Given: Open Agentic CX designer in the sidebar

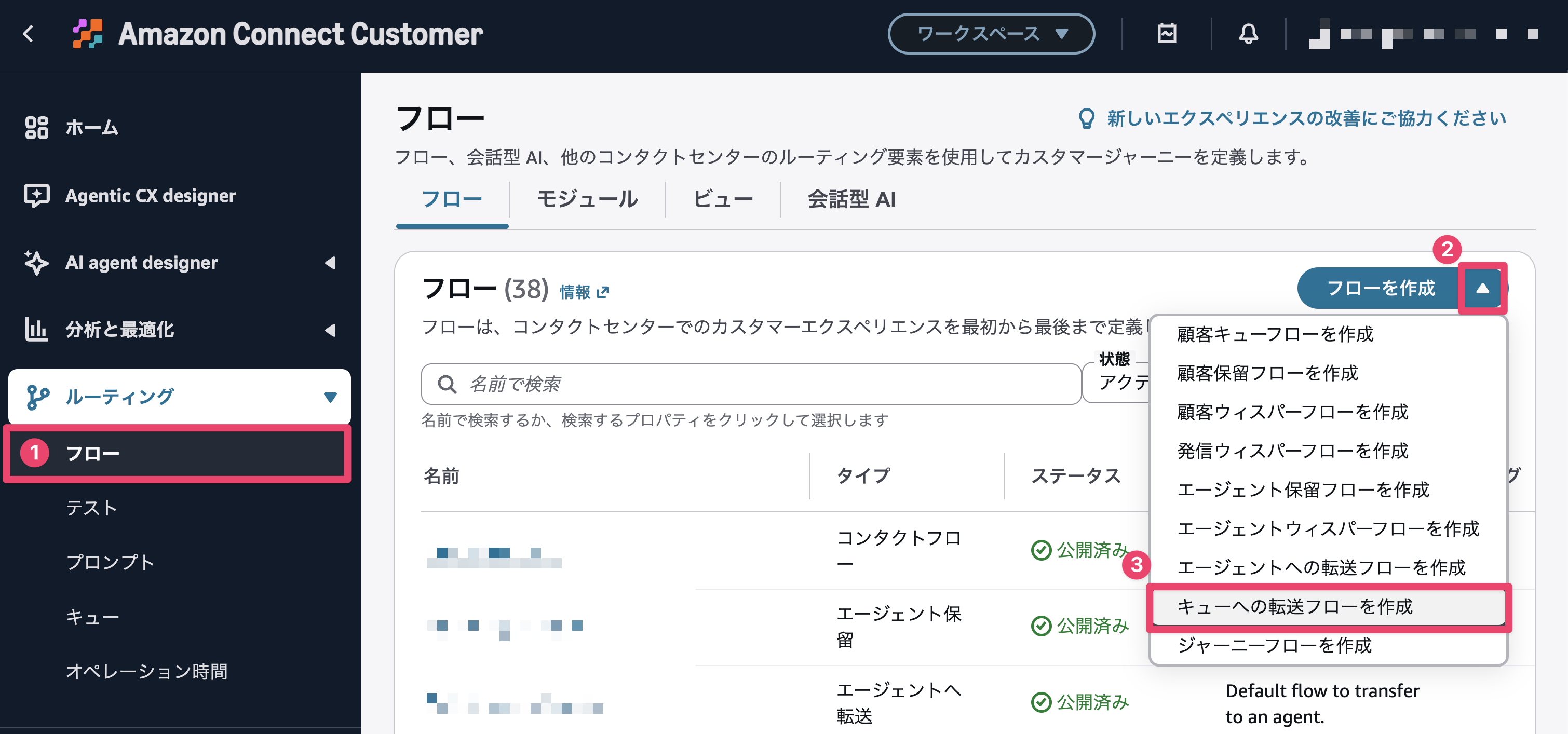Looking at the screenshot, I should coord(151,195).
